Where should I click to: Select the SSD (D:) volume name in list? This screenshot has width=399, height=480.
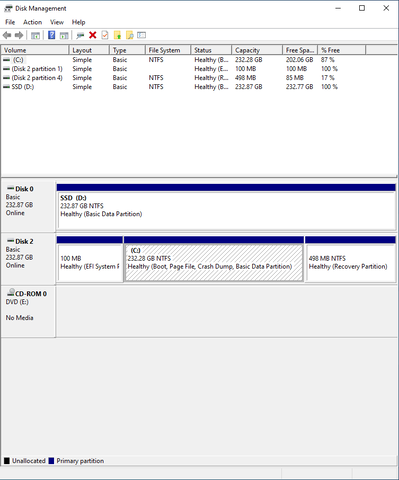[23, 87]
